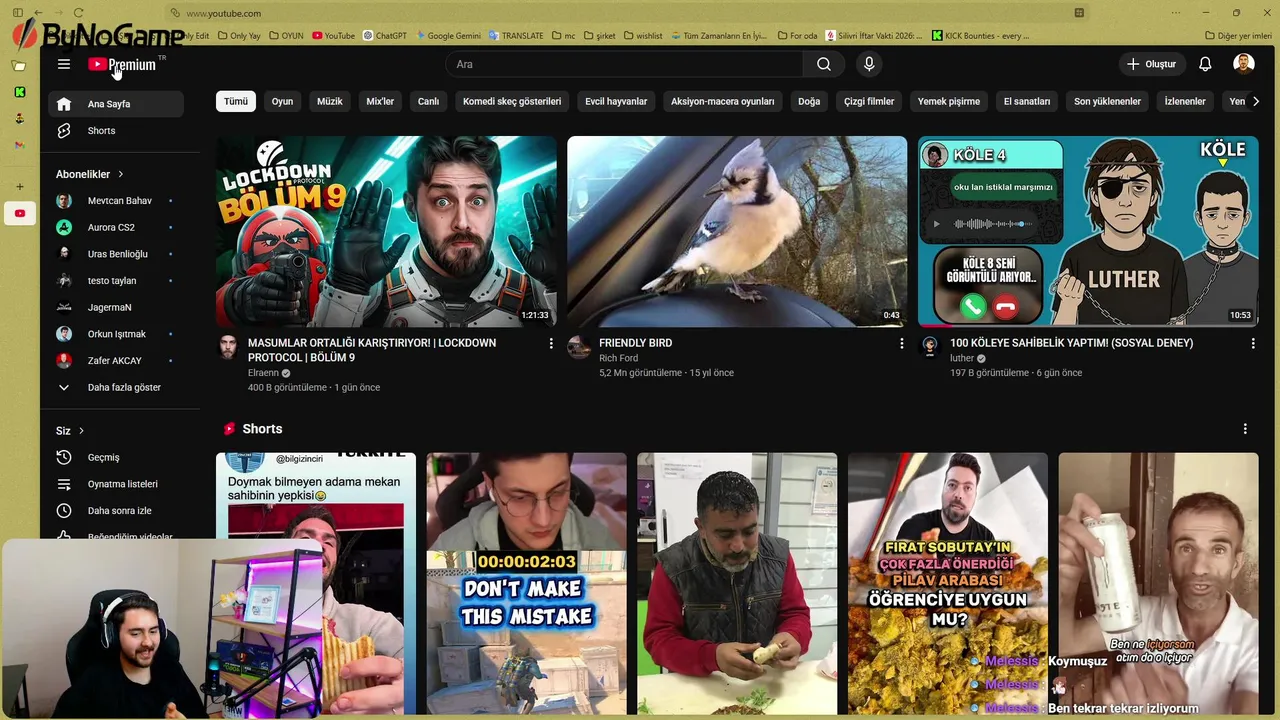Click video title 100 KÖLEYE SAHİBELİK YAPTIM

1071,343
